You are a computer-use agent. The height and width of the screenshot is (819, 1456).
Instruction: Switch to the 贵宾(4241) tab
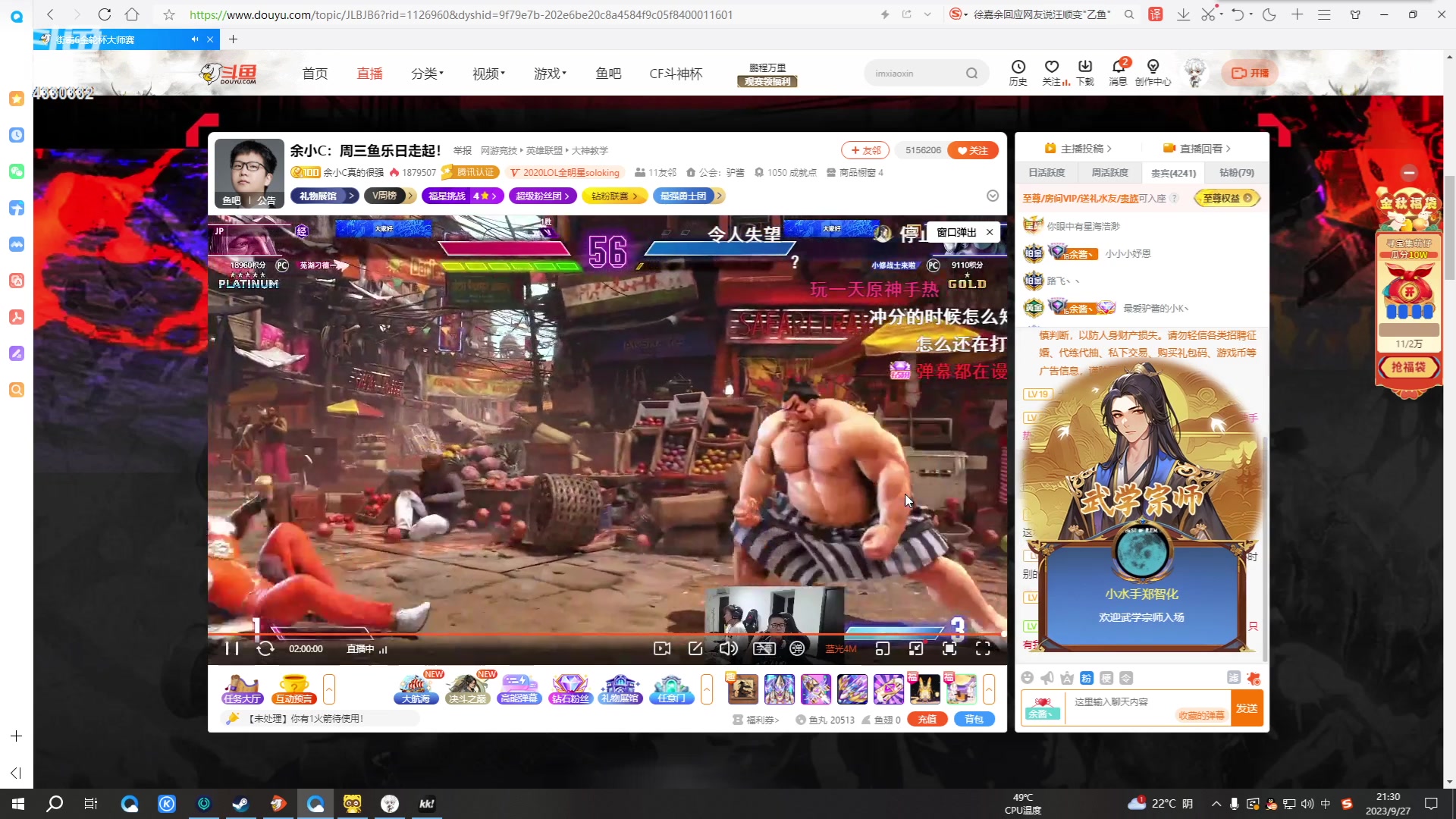pos(1173,173)
